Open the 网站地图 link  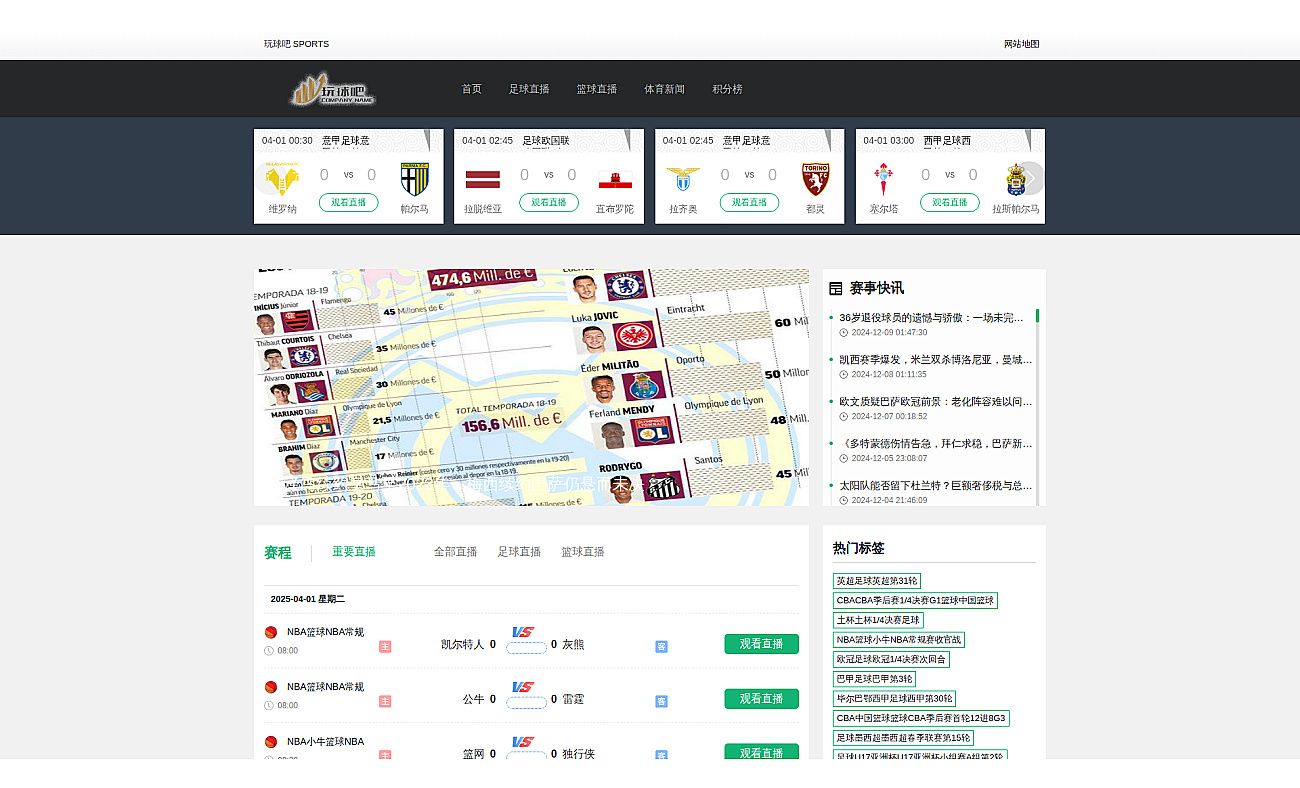pyautogui.click(x=1022, y=44)
